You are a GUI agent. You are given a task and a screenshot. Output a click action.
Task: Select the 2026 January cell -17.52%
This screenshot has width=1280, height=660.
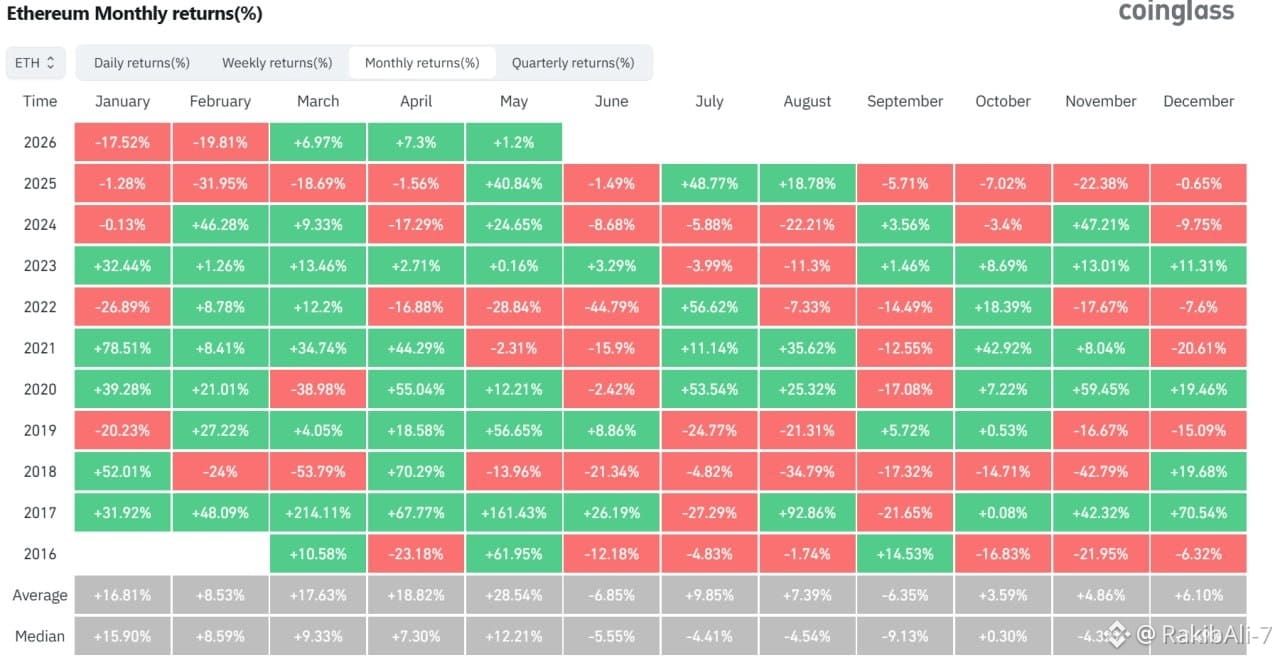pyautogui.click(x=122, y=143)
